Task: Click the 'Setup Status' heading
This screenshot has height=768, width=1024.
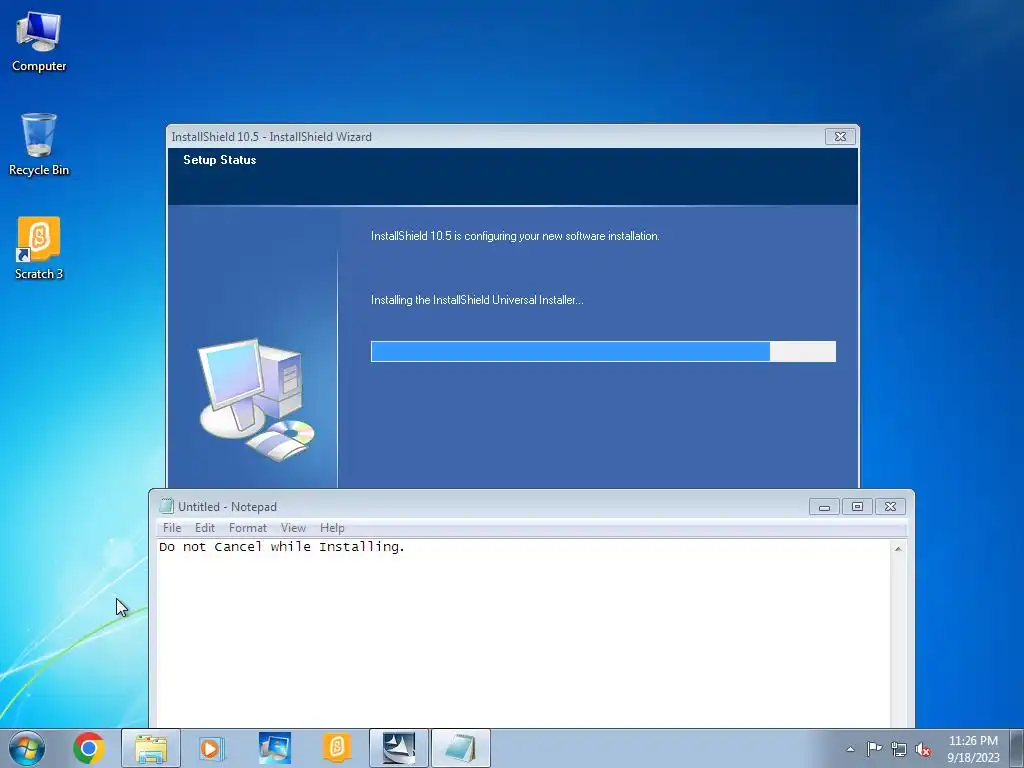Action: 219,160
